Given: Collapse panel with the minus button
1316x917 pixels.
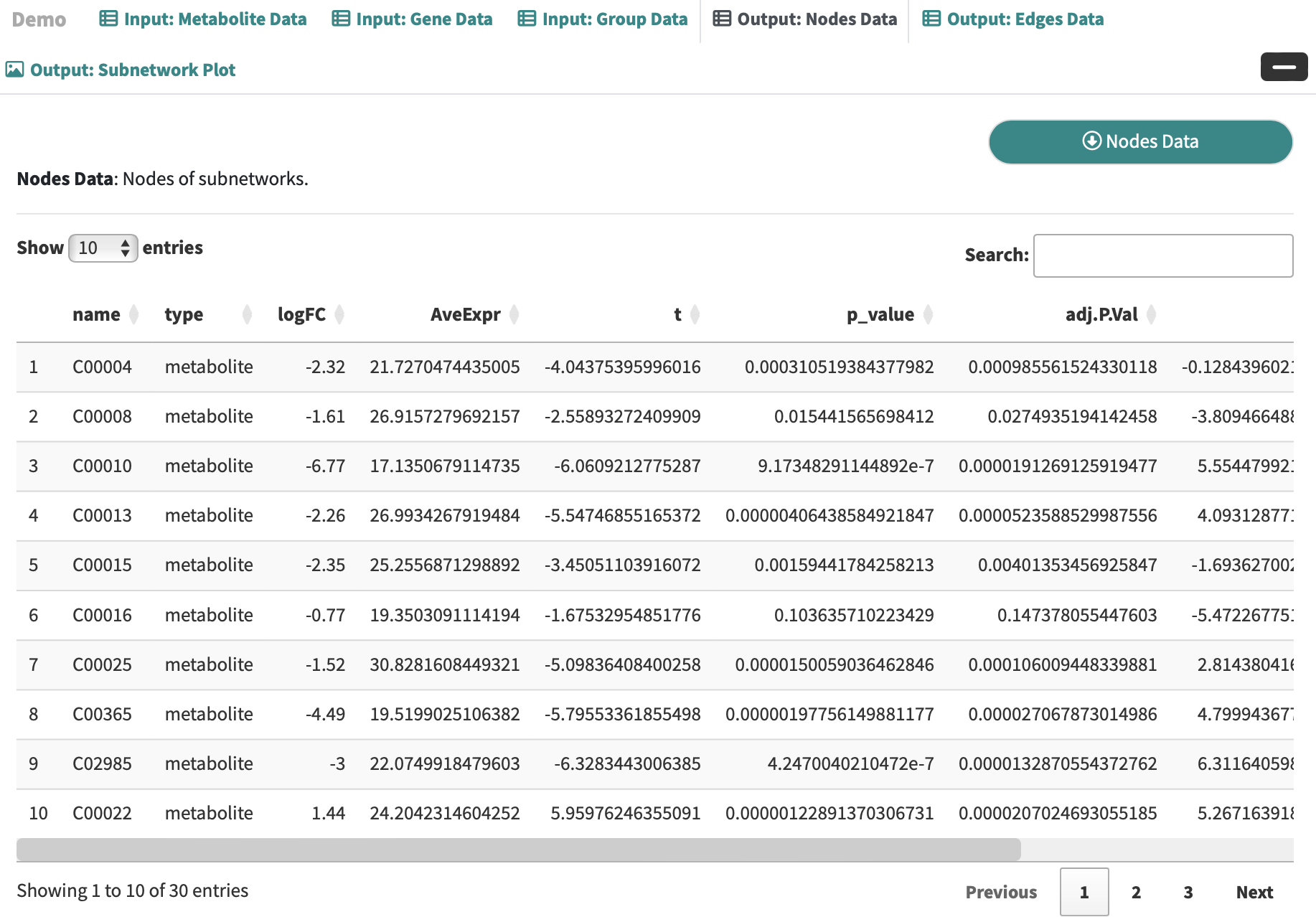Looking at the screenshot, I should [1283, 67].
